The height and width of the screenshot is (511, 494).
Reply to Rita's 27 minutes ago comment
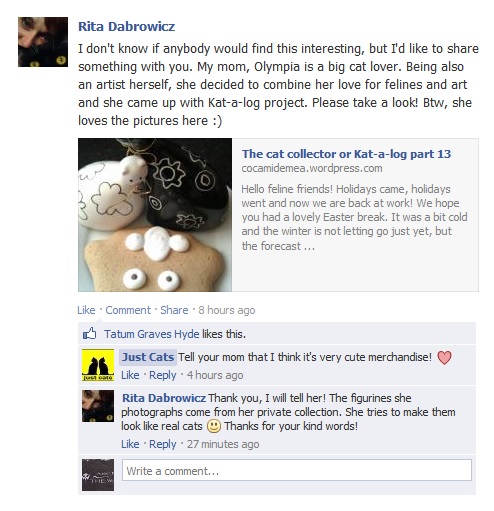coord(162,444)
